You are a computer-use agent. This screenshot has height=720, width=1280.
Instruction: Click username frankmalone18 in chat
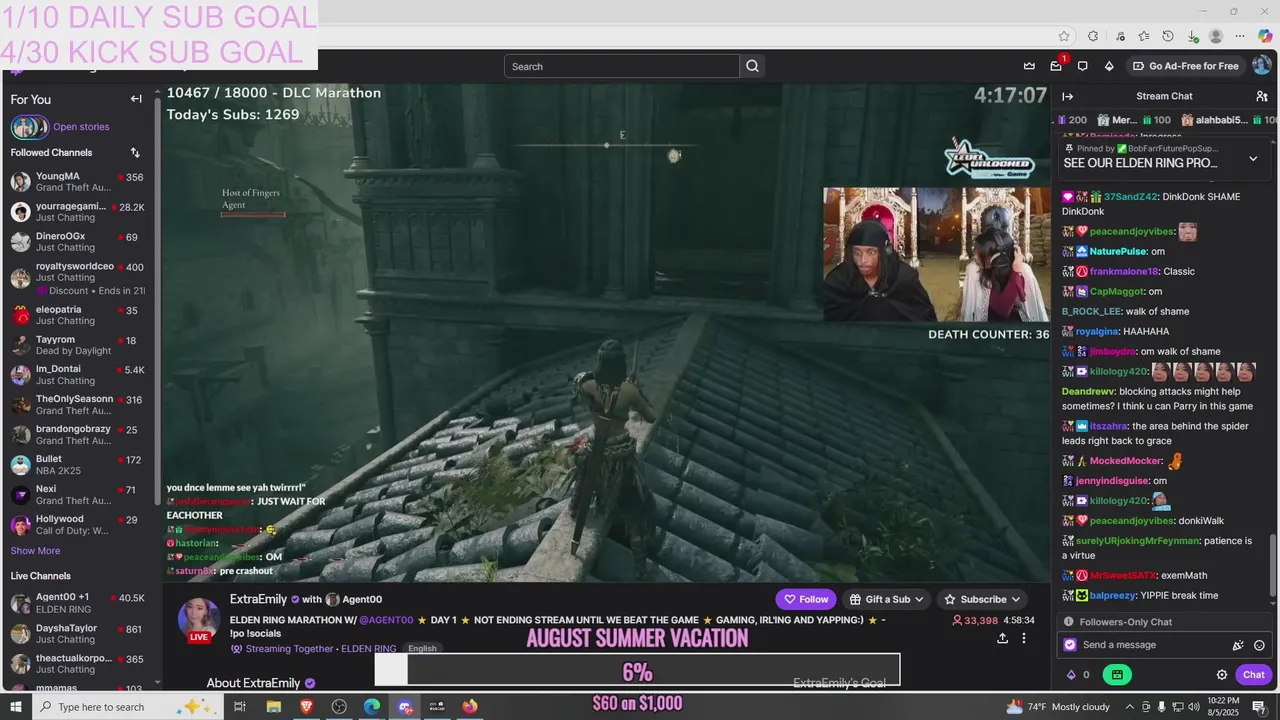[x=1123, y=272]
